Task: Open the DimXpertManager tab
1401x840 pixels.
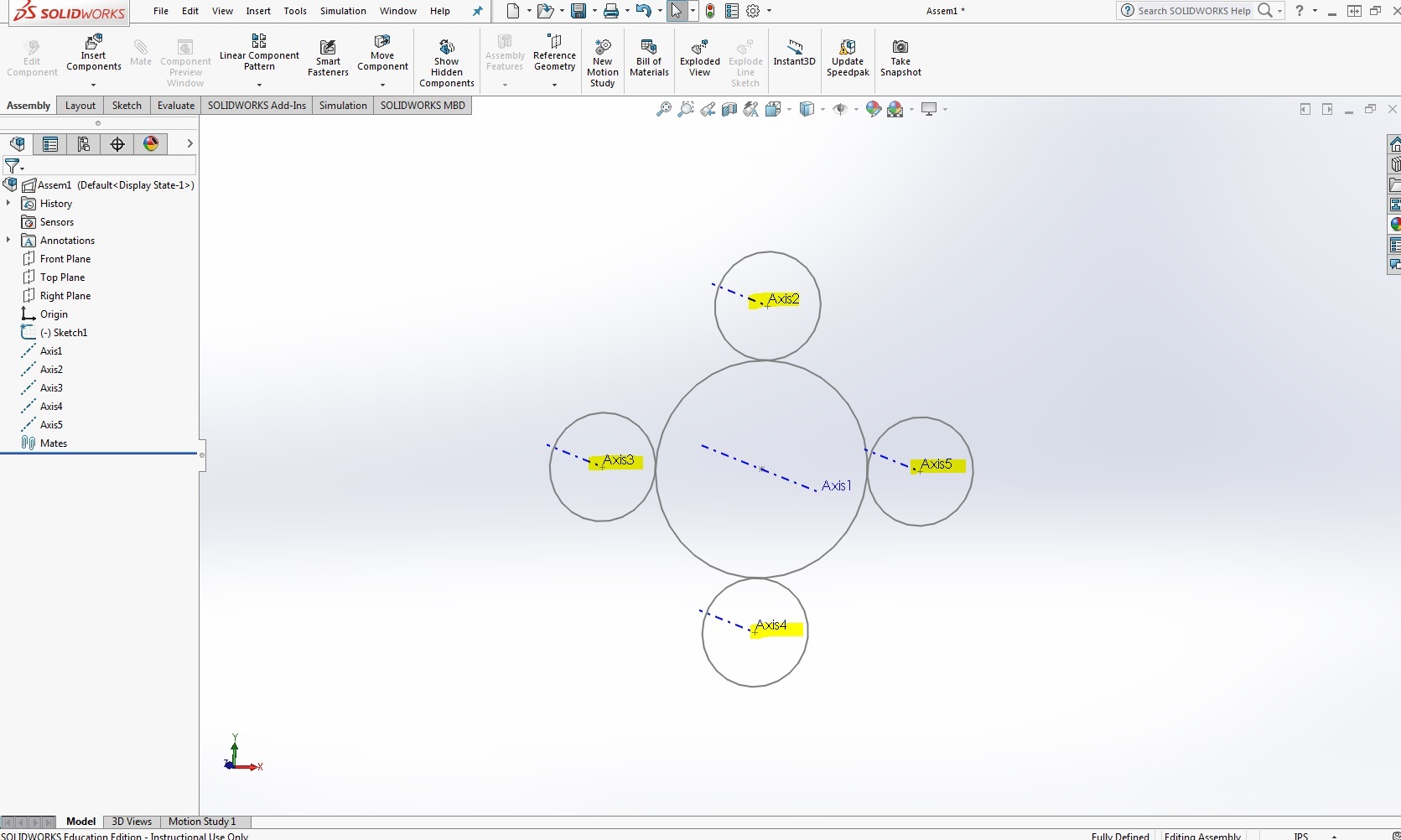Action: [117, 144]
